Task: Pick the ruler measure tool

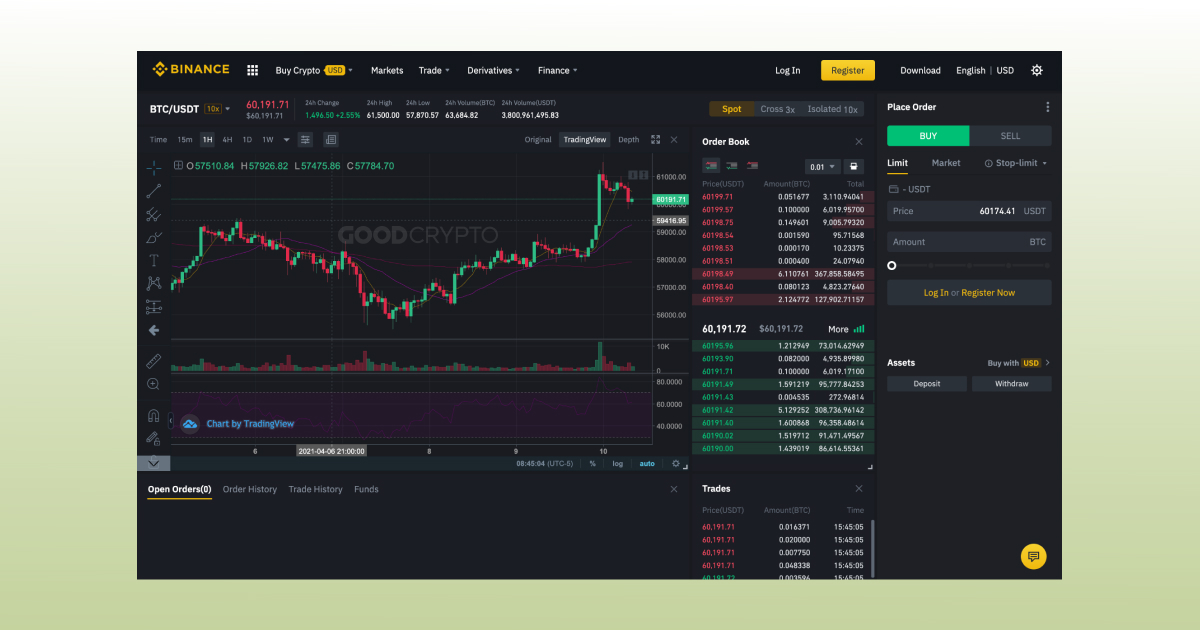Action: coord(153,360)
